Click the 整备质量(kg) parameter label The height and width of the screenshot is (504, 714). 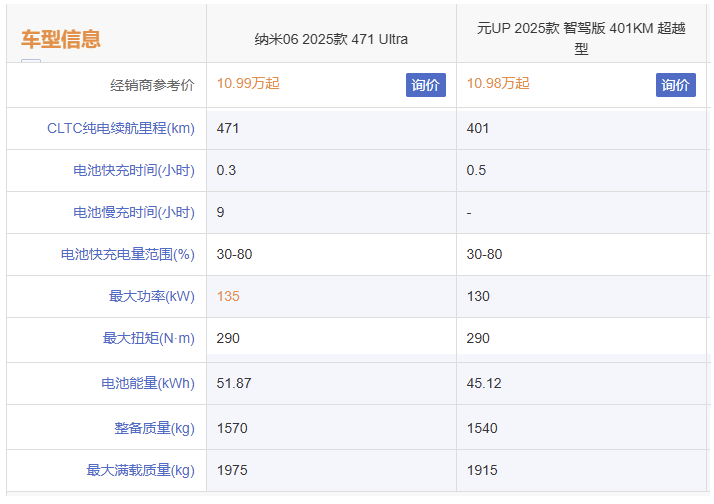154,428
